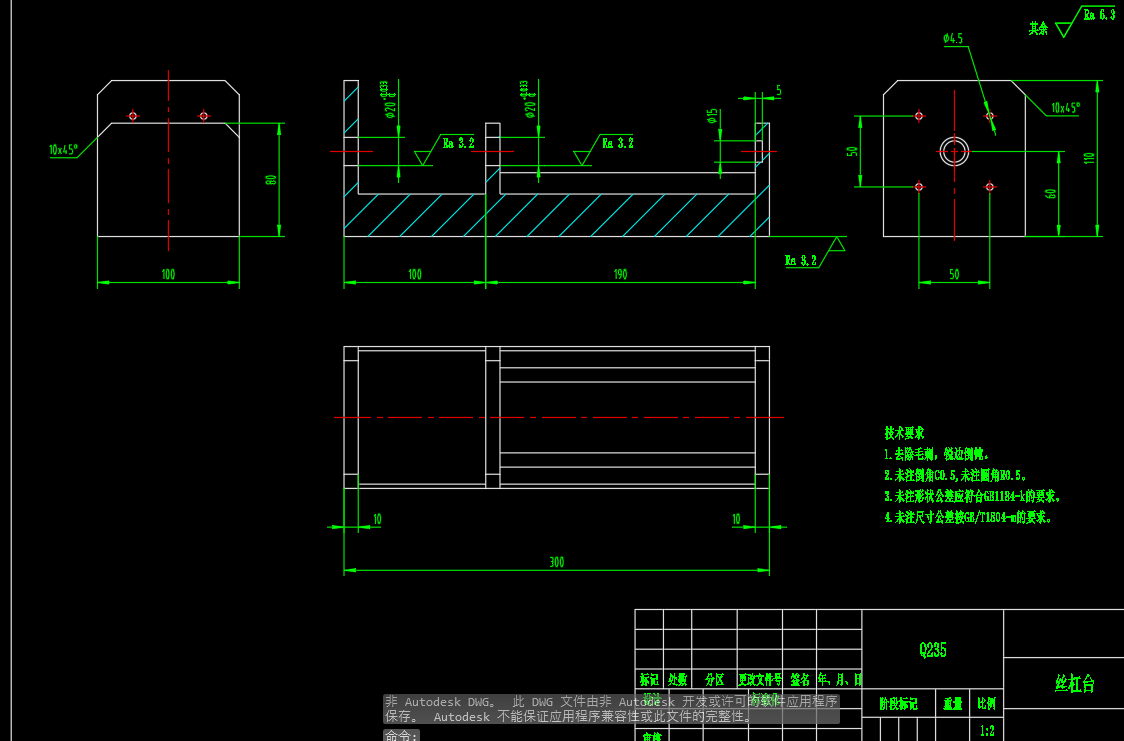This screenshot has width=1124, height=741.
Task: Click note '2.未注倒角C0.5,未注圆角R0.5。'
Action: click(956, 475)
